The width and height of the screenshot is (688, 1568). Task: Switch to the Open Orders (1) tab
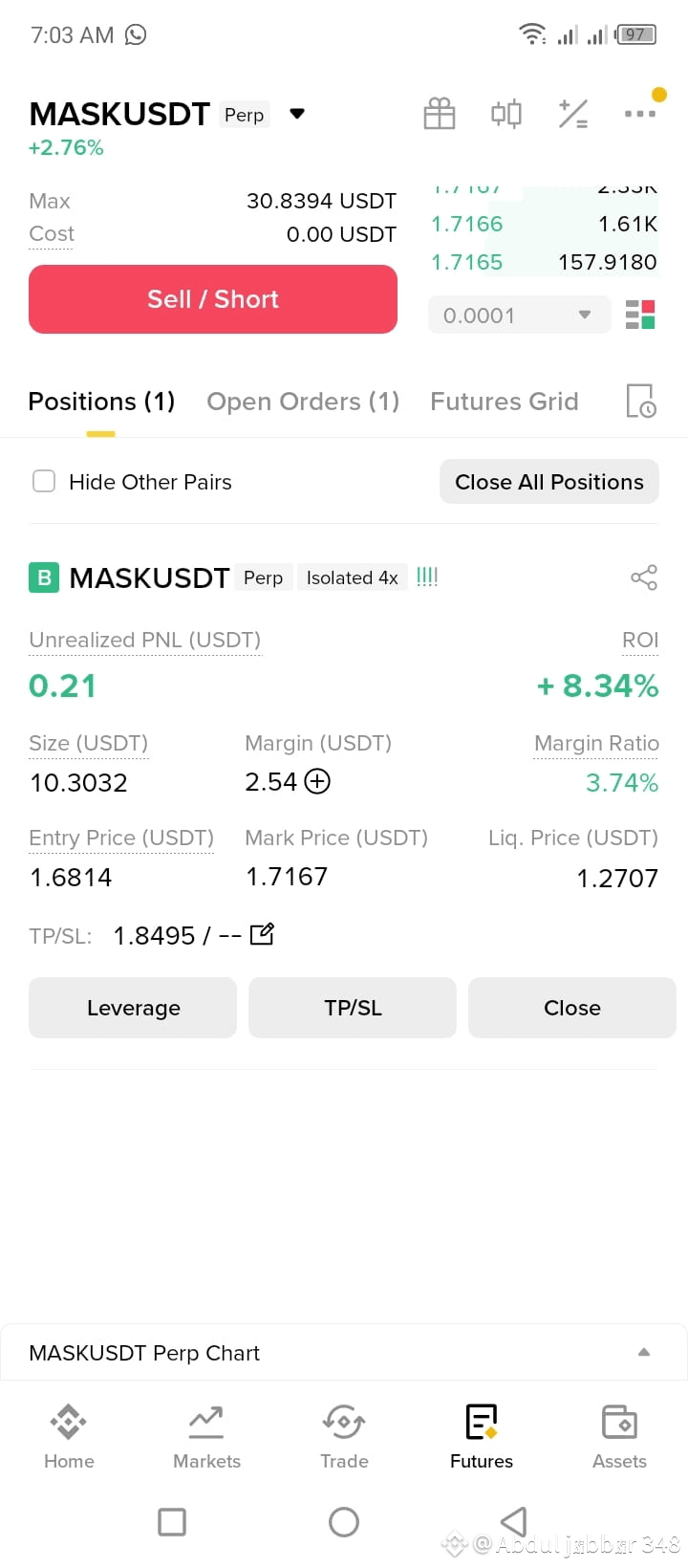click(303, 402)
